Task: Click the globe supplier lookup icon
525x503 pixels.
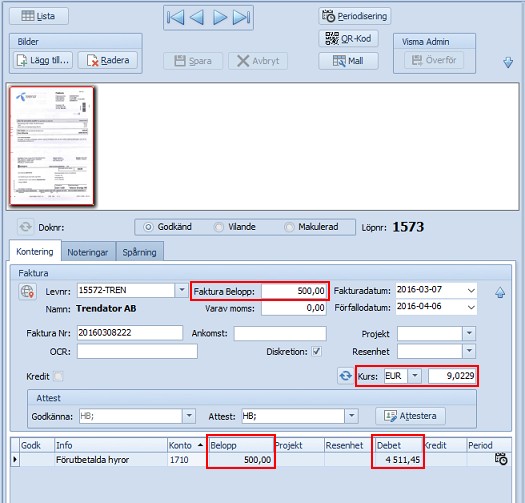Action: (x=27, y=291)
